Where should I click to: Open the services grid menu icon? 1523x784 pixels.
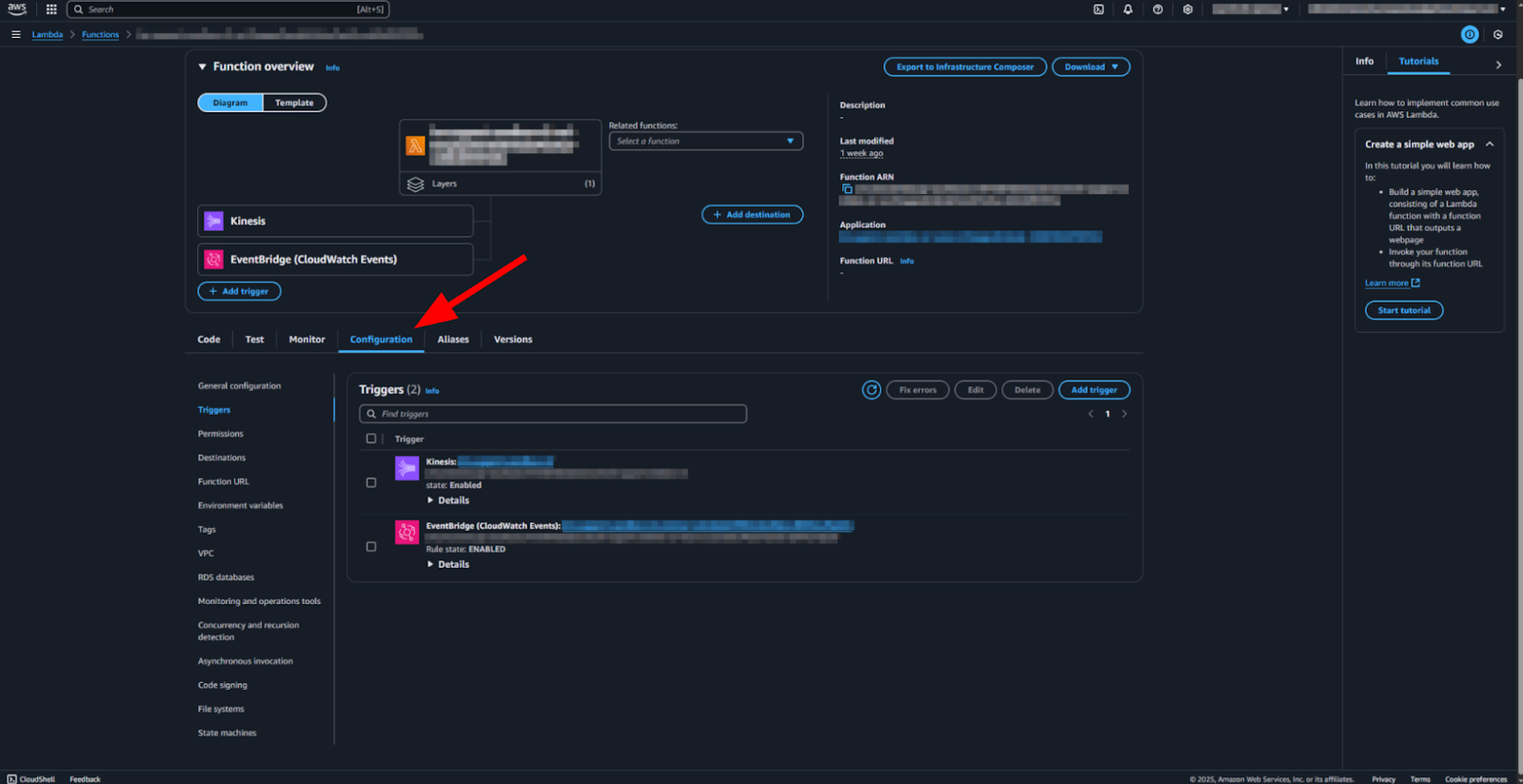point(51,10)
